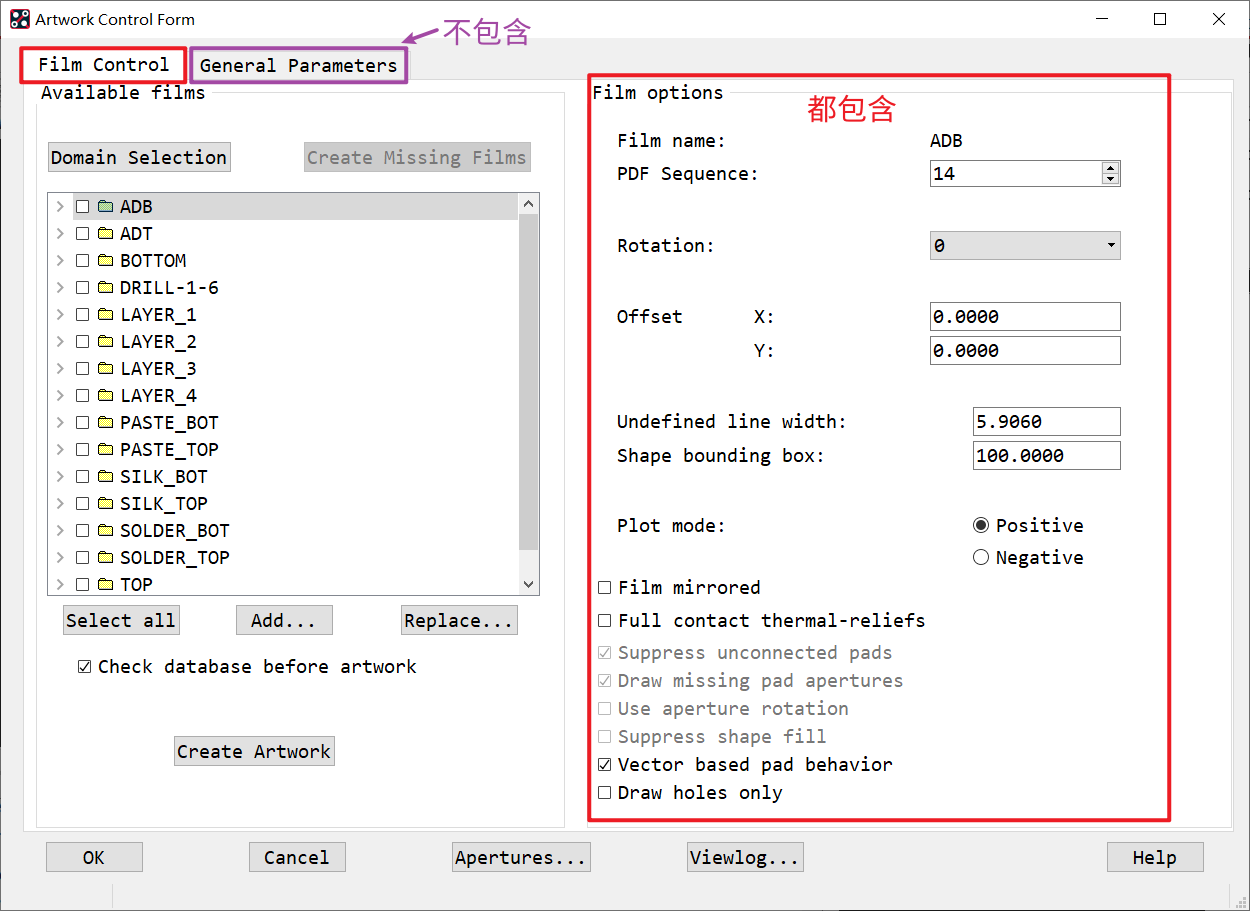Uncheck Check database before artwork
This screenshot has height=911, width=1250.
tap(85, 666)
